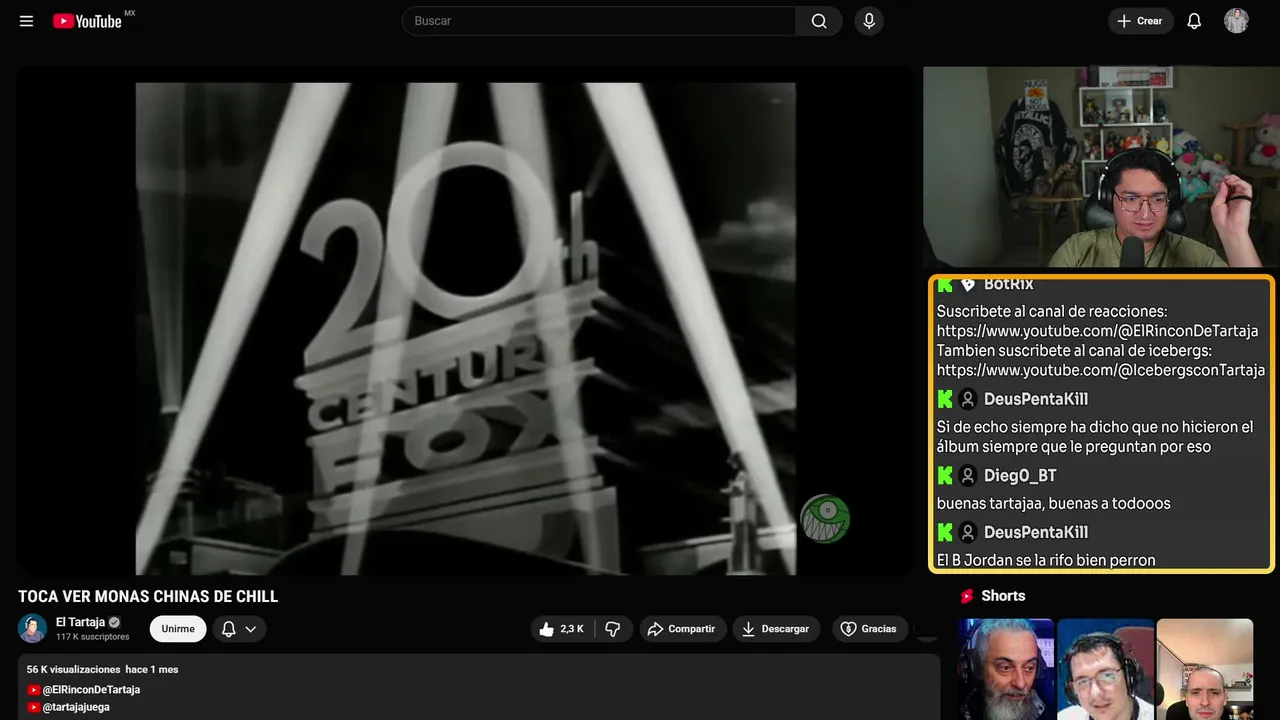1280x720 pixels.
Task: Start voice search with microphone icon
Action: 869,21
